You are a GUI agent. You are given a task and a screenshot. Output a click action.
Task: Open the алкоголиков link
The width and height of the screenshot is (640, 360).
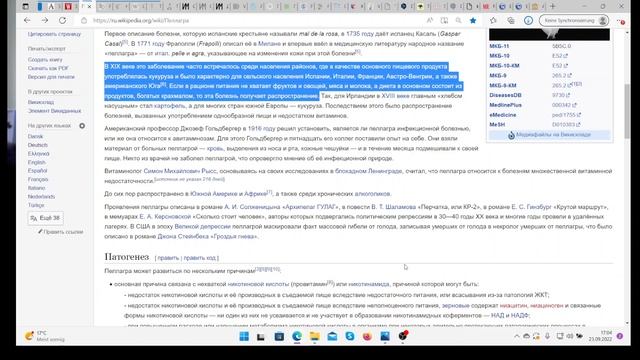point(373,194)
